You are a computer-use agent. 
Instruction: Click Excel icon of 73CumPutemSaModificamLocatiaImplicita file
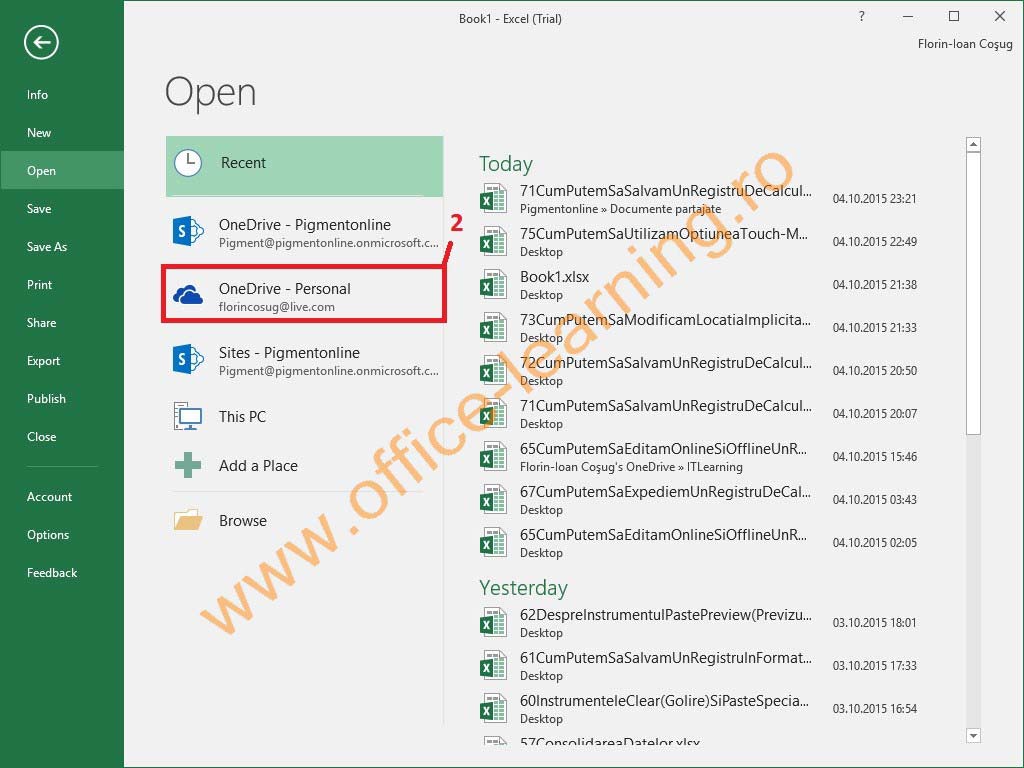tap(493, 328)
